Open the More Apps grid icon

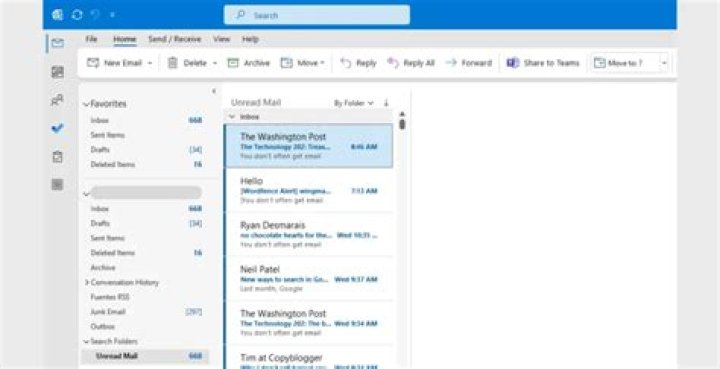point(57,184)
